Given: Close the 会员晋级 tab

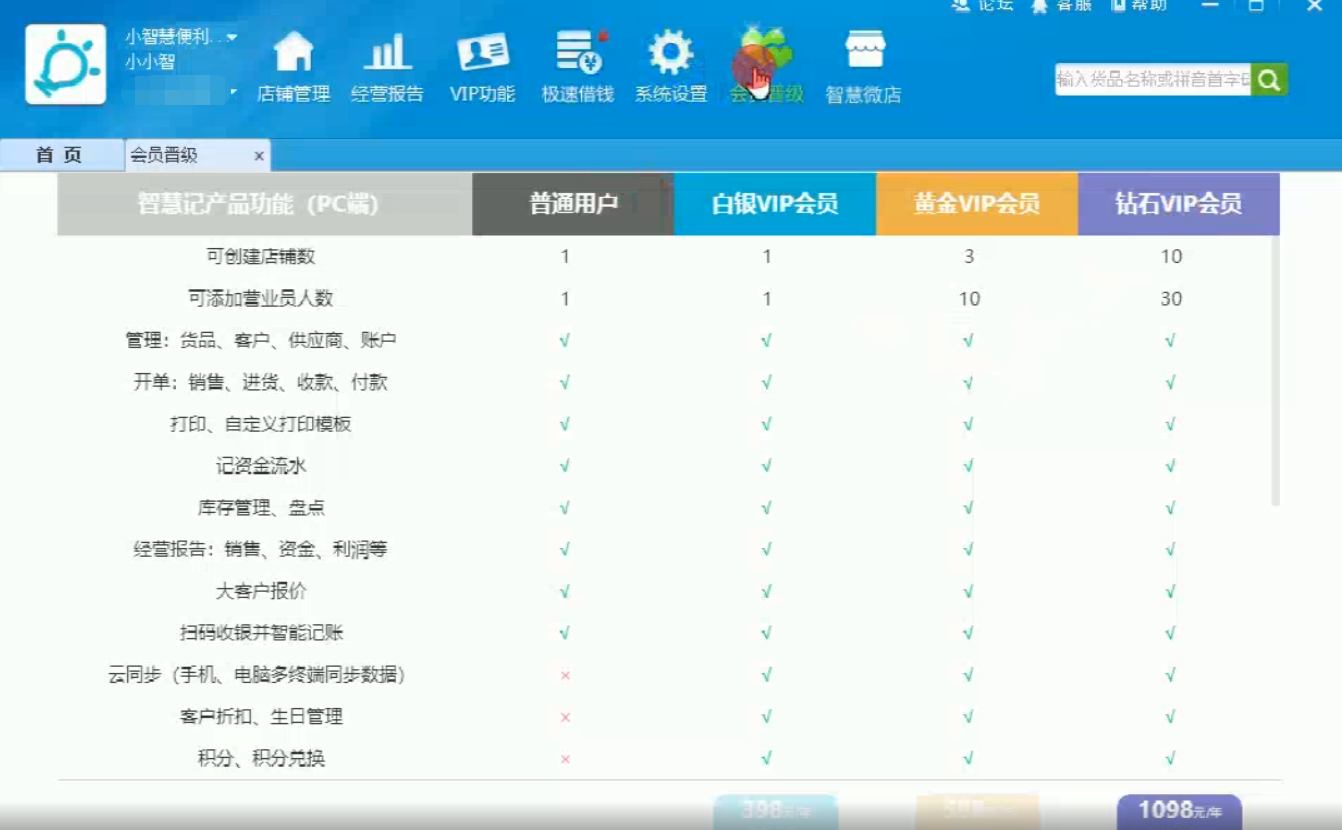Looking at the screenshot, I should click(258, 156).
